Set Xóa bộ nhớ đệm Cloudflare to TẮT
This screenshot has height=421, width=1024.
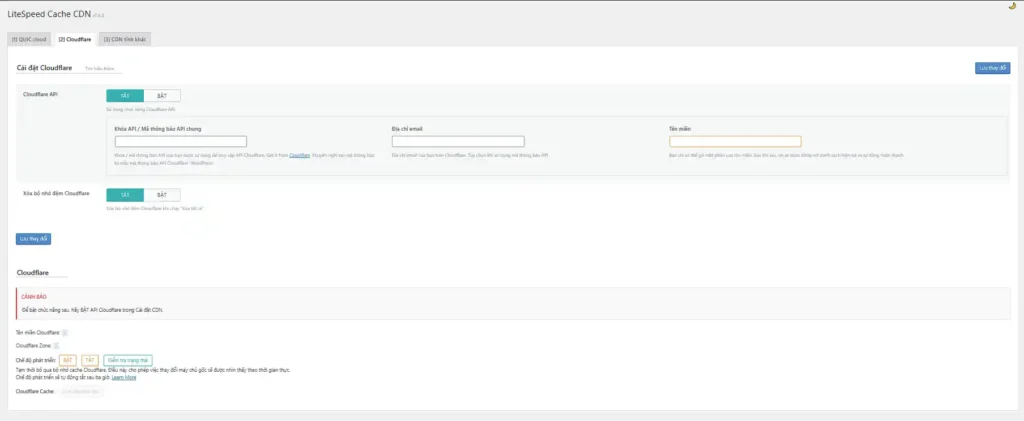pyautogui.click(x=125, y=195)
